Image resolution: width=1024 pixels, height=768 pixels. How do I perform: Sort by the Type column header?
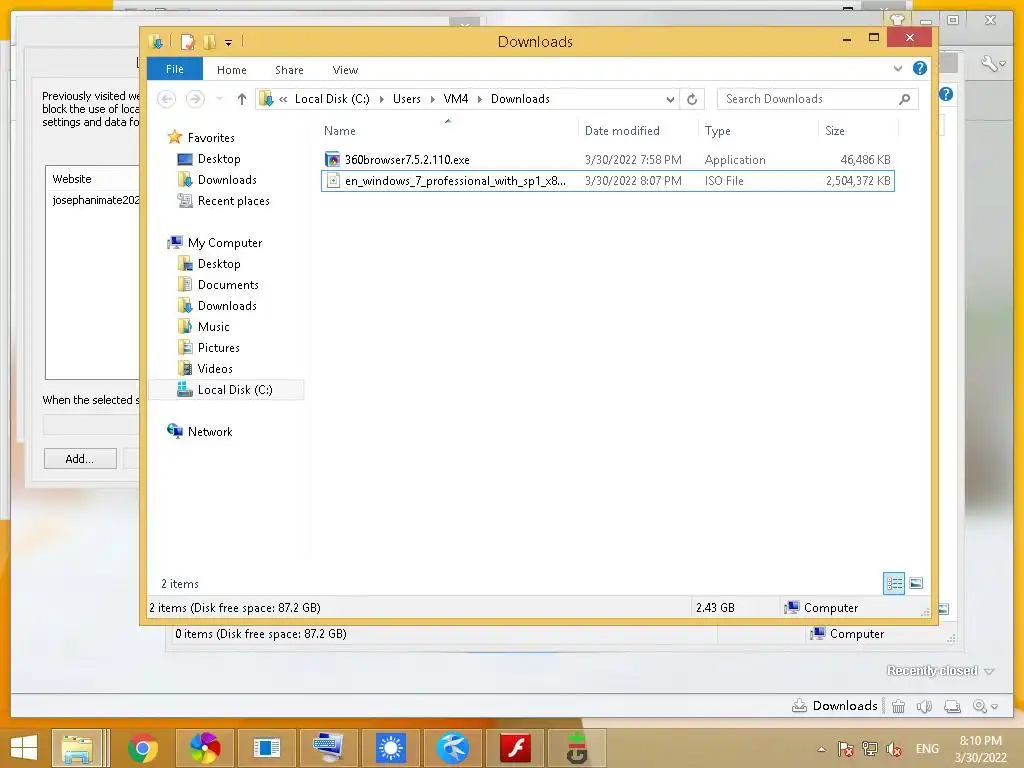coord(718,131)
